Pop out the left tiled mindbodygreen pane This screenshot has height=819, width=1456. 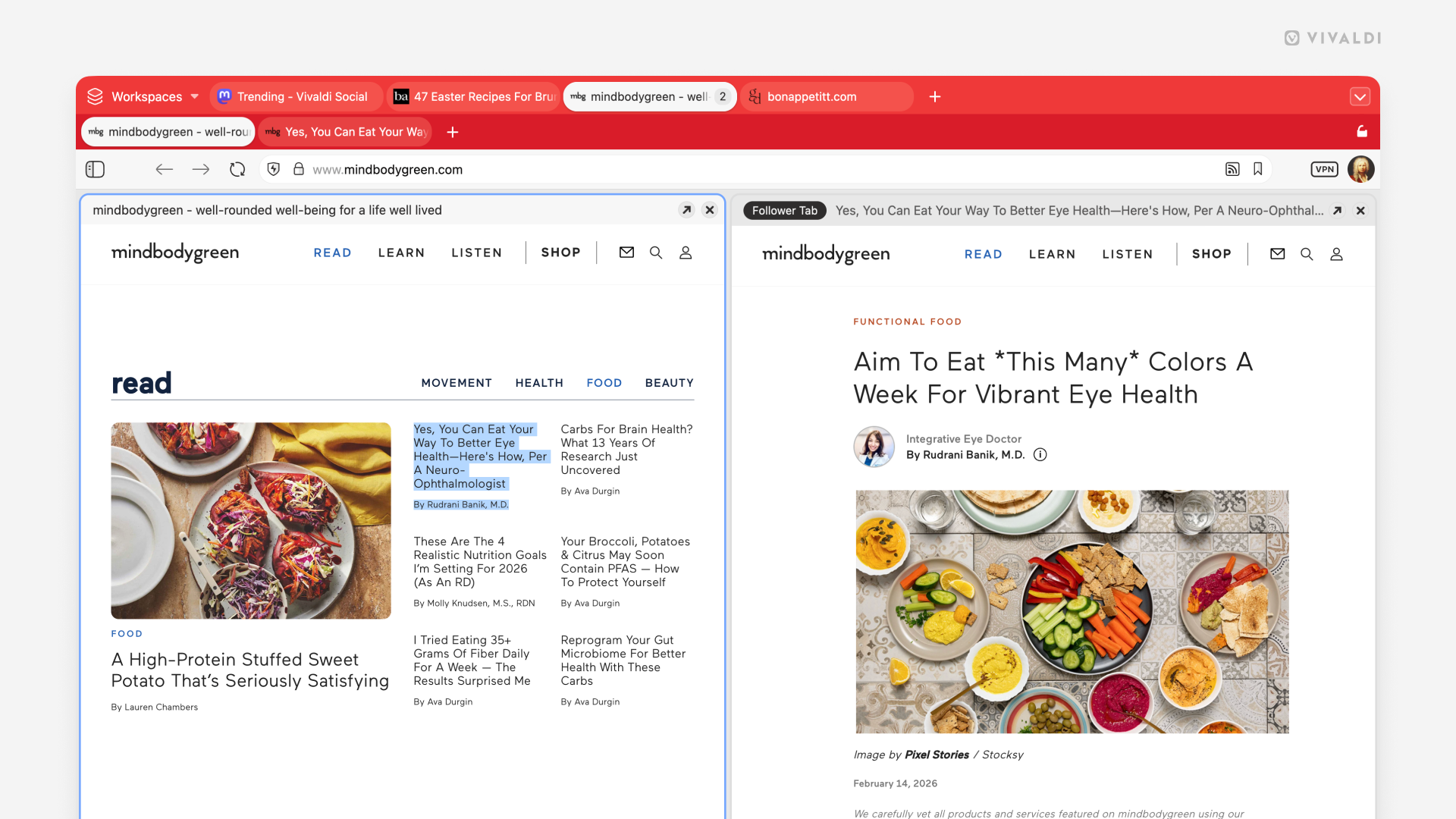pos(686,210)
